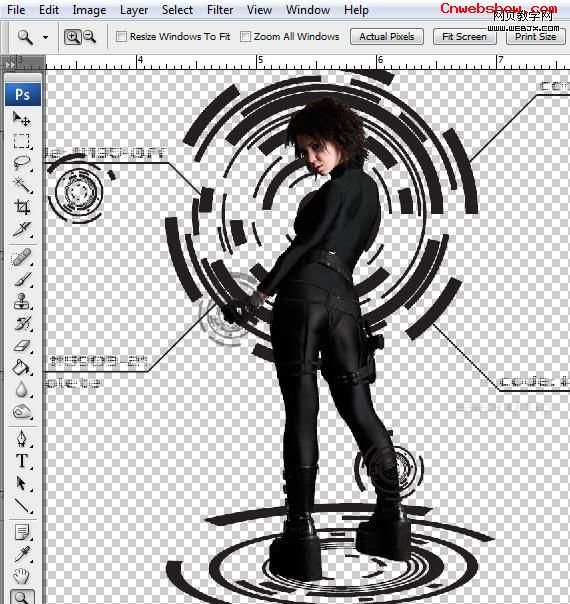This screenshot has height=604, width=570.
Task: Open the Zoom tool preset picker arrow
Action: (x=45, y=37)
